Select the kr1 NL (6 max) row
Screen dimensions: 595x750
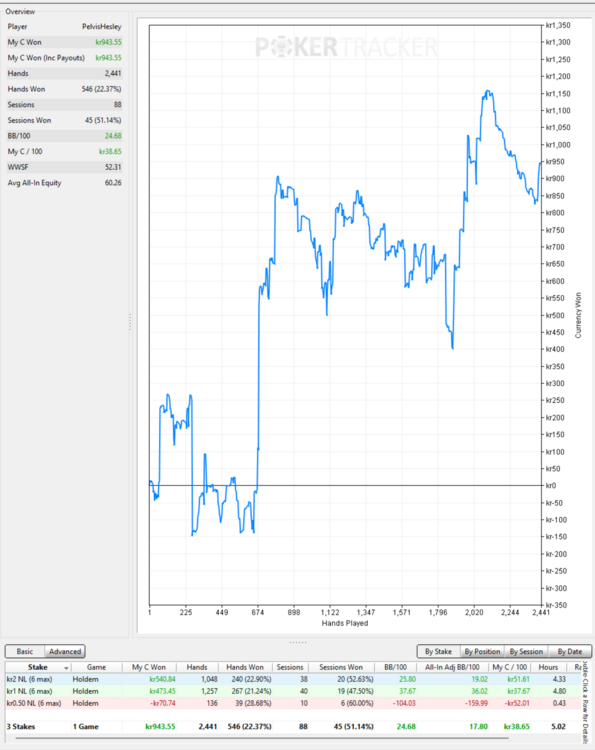point(293,691)
